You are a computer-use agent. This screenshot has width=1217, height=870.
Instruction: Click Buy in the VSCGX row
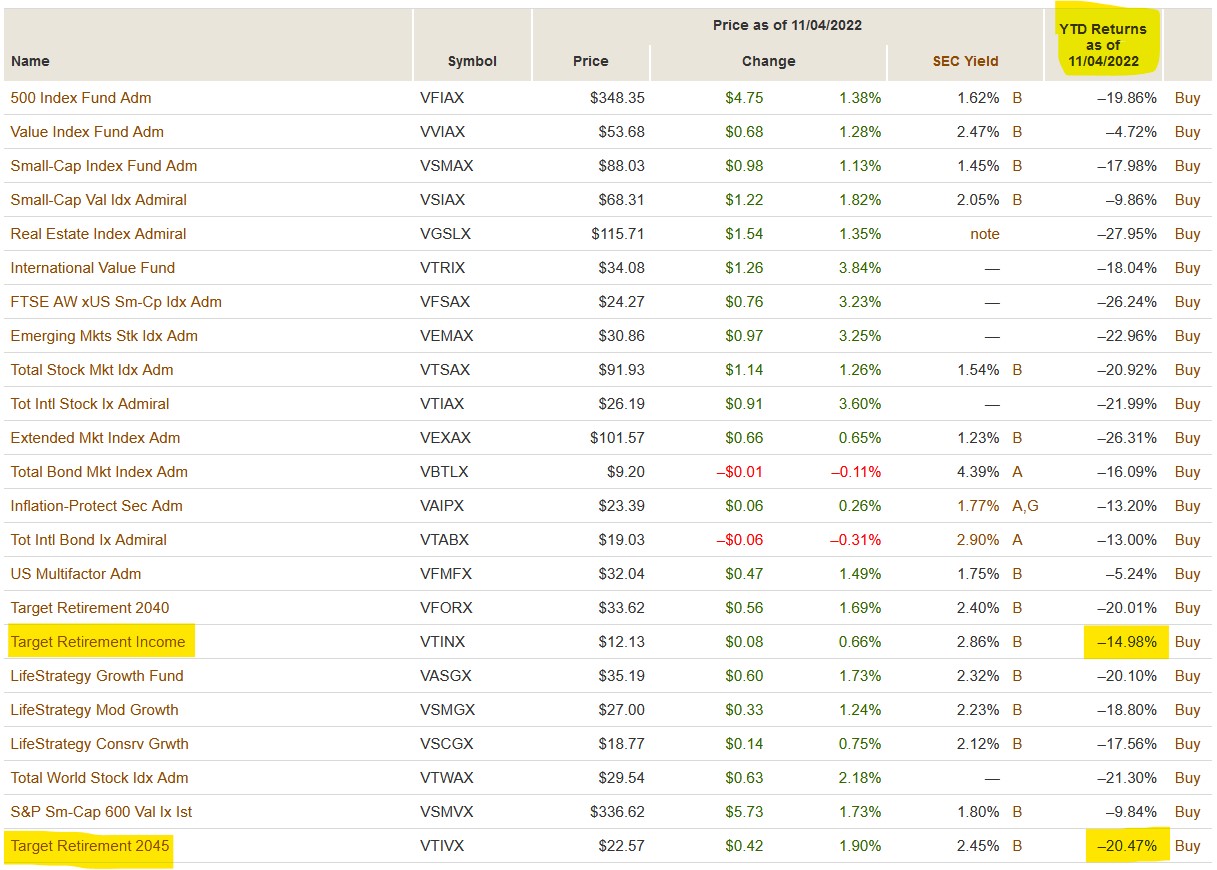[x=1187, y=744]
